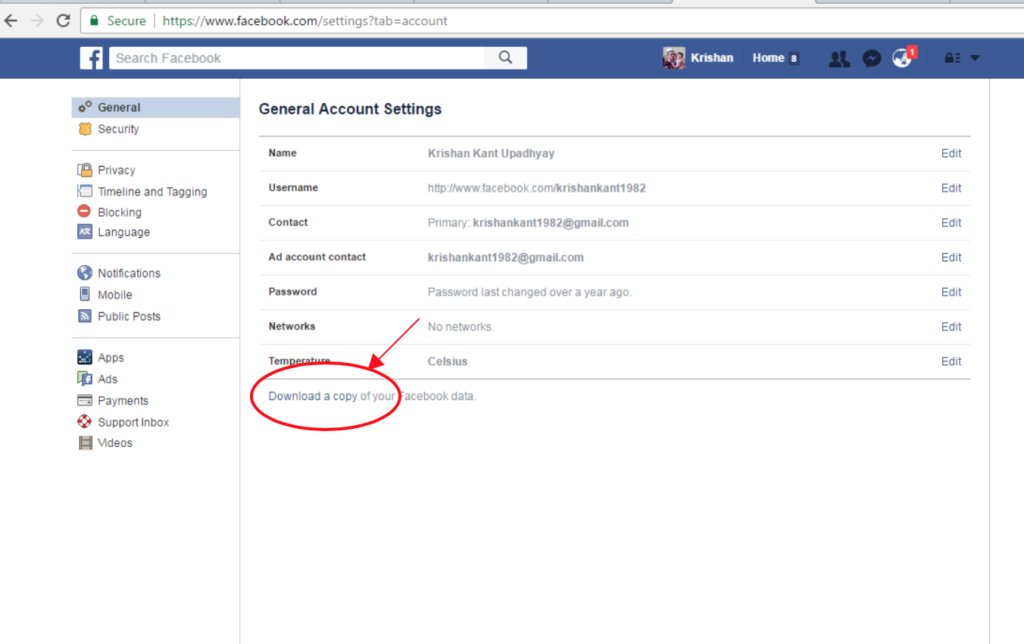This screenshot has height=644, width=1024.
Task: Open the Support Inbox lifebuoy icon
Action: [x=85, y=422]
